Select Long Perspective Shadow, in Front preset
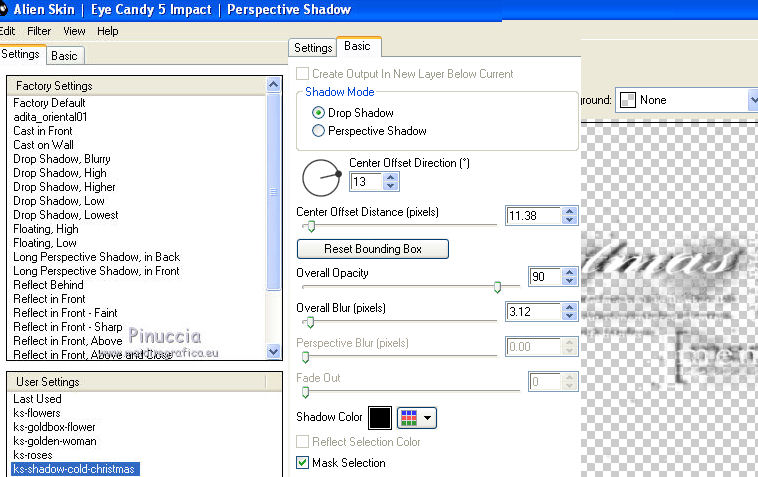 pyautogui.click(x=97, y=271)
